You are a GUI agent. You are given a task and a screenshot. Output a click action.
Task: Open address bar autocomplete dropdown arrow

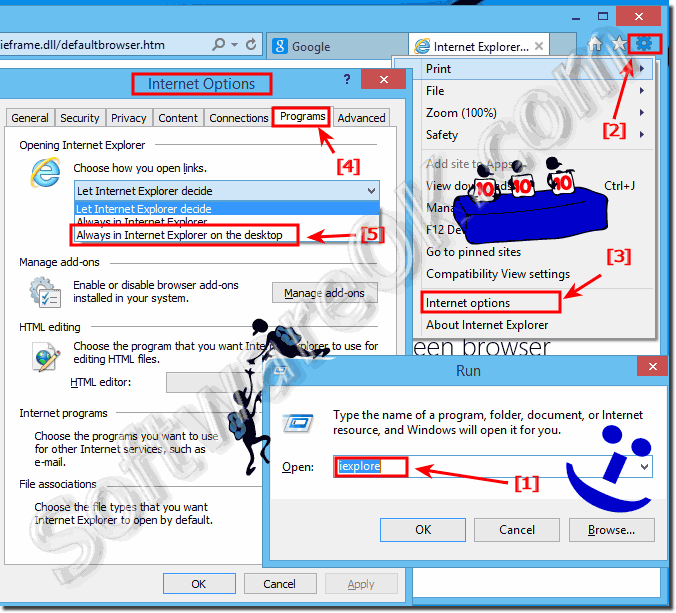235,44
